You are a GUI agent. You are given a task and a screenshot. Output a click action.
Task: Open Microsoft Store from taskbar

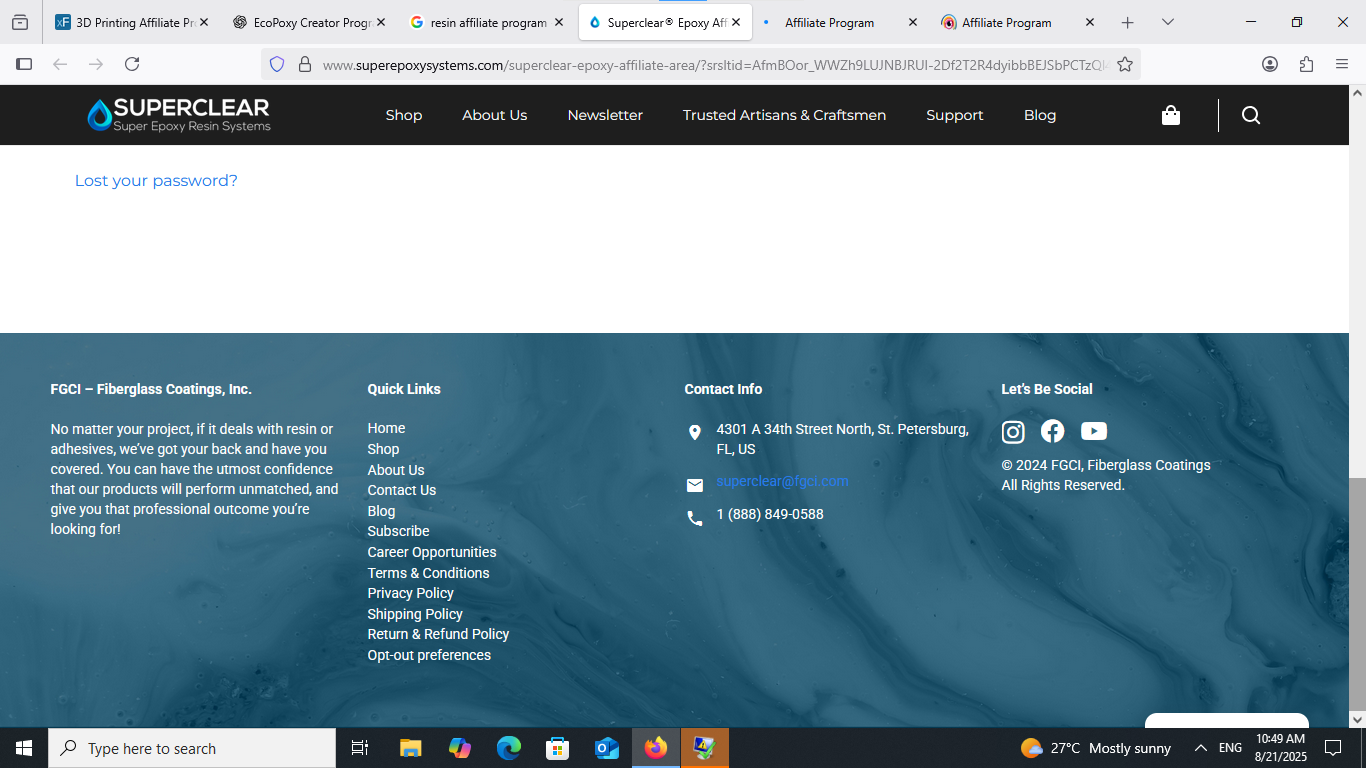click(558, 748)
